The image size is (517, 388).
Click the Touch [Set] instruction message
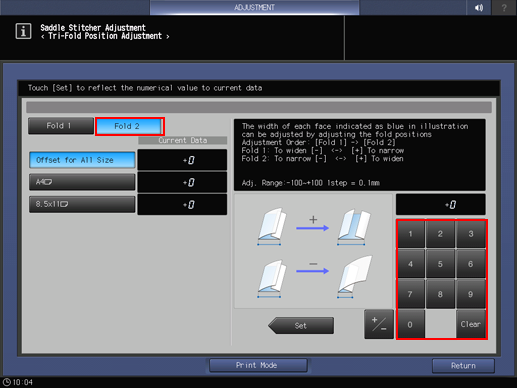[145, 88]
